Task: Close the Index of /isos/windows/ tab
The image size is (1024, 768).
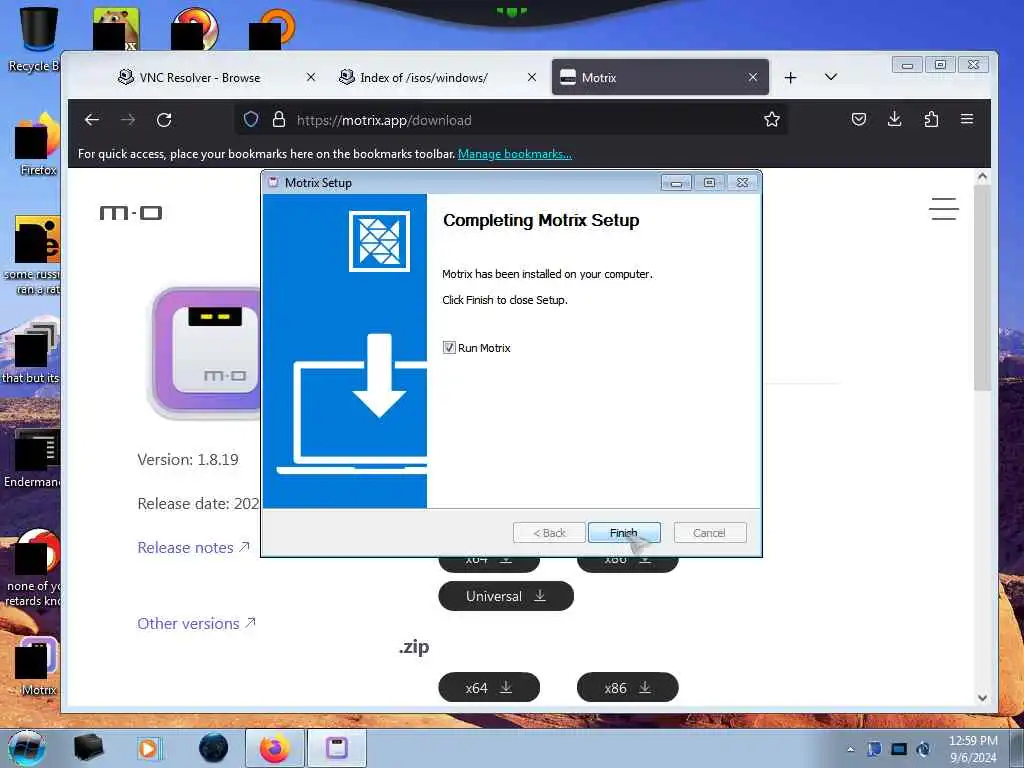Action: (532, 77)
